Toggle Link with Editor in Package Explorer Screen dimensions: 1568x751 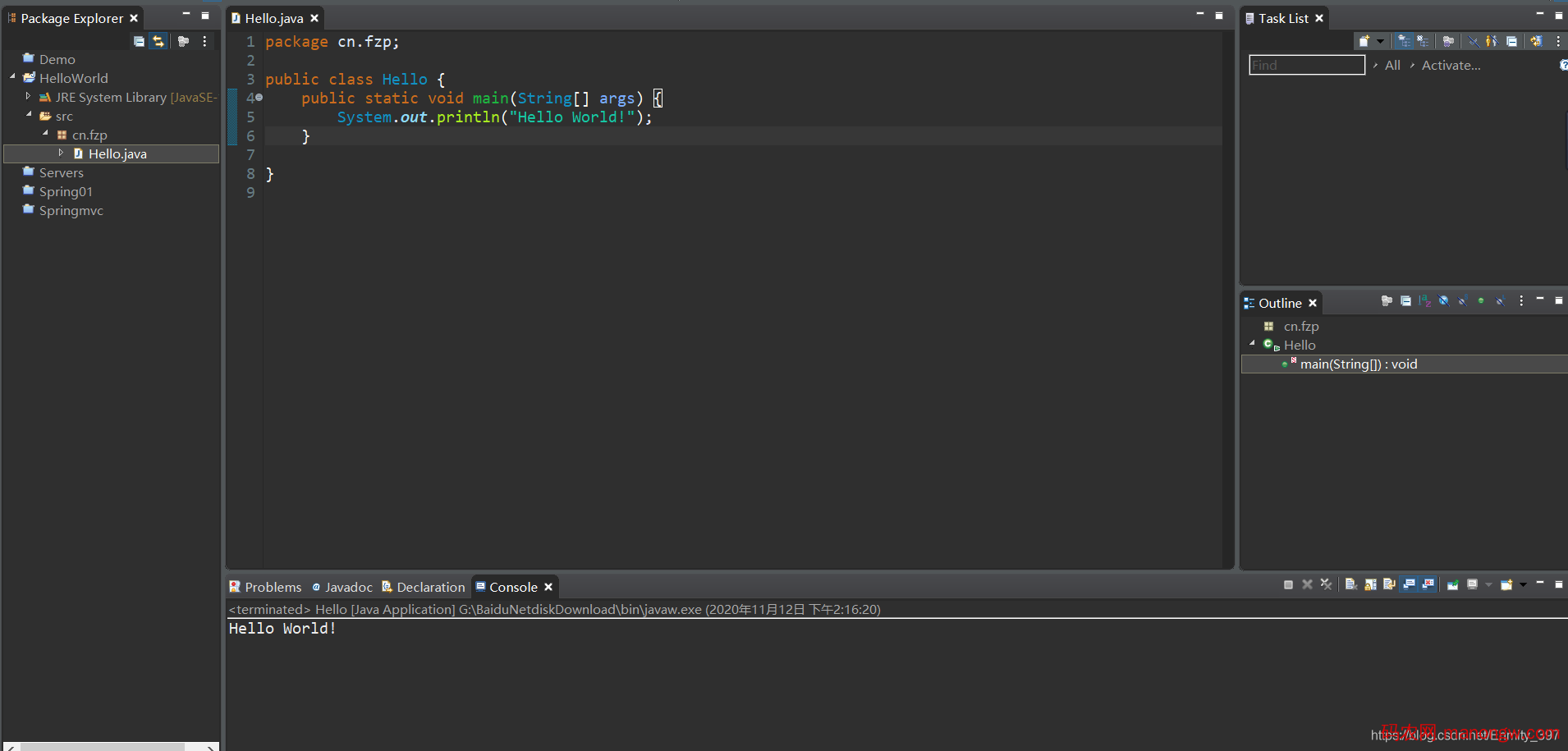point(158,41)
